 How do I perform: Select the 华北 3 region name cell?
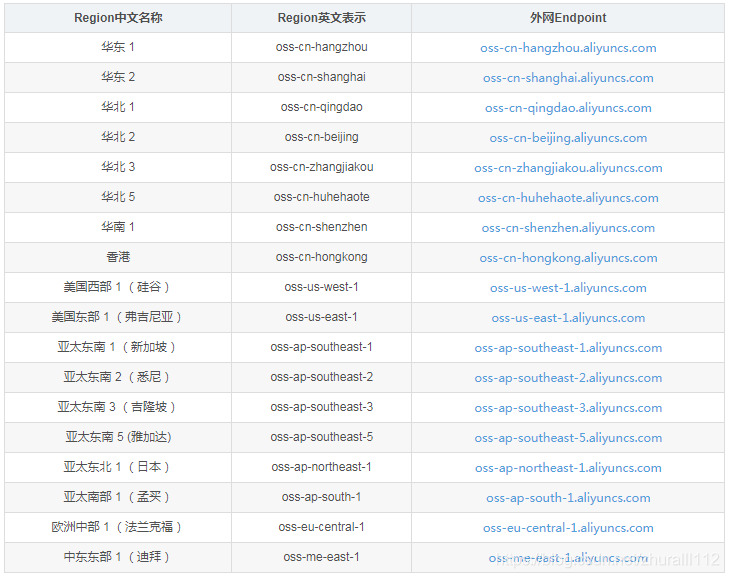118,167
